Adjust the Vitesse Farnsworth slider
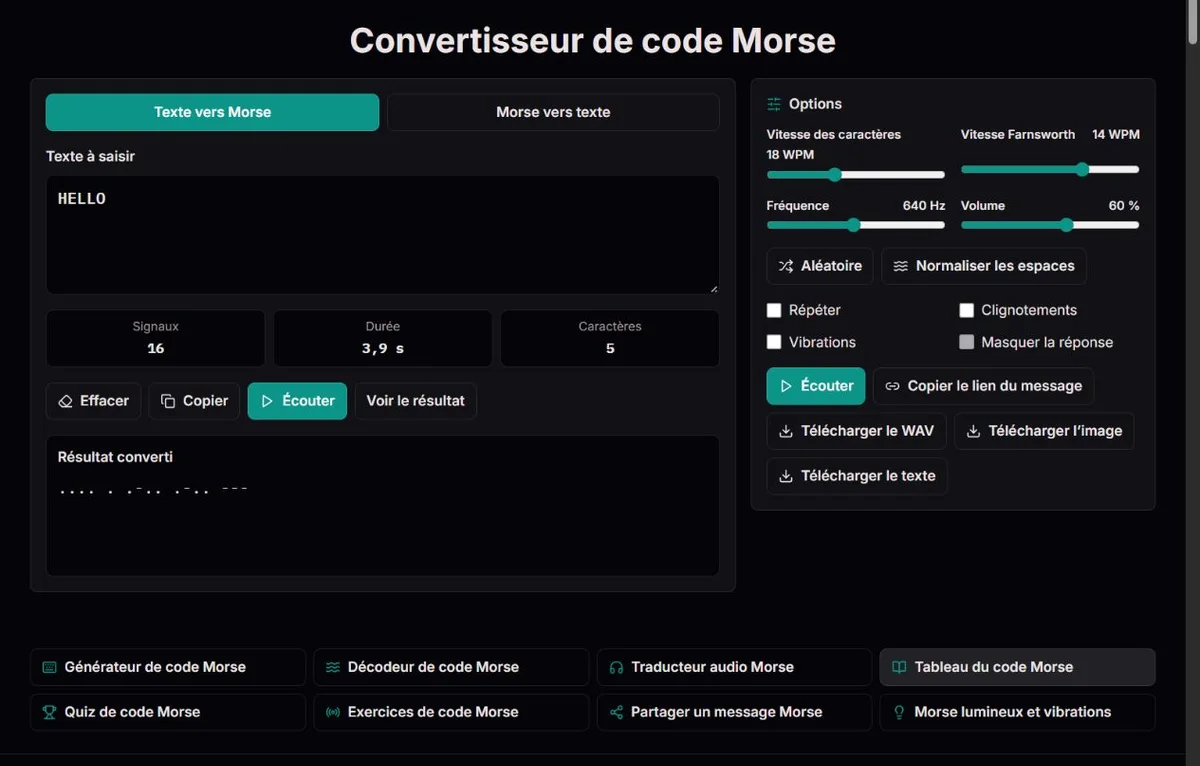This screenshot has height=766, width=1200. pos(1050,170)
